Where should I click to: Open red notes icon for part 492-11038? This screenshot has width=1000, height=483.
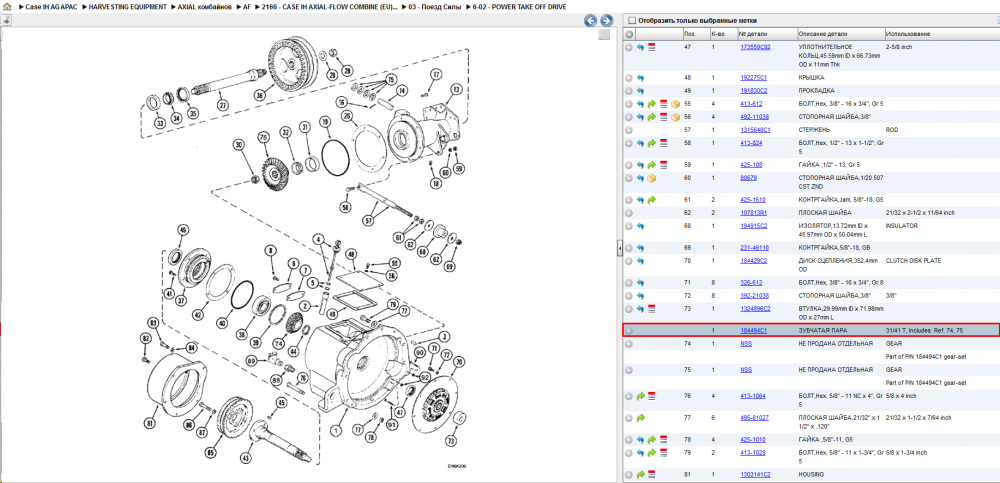click(x=663, y=117)
